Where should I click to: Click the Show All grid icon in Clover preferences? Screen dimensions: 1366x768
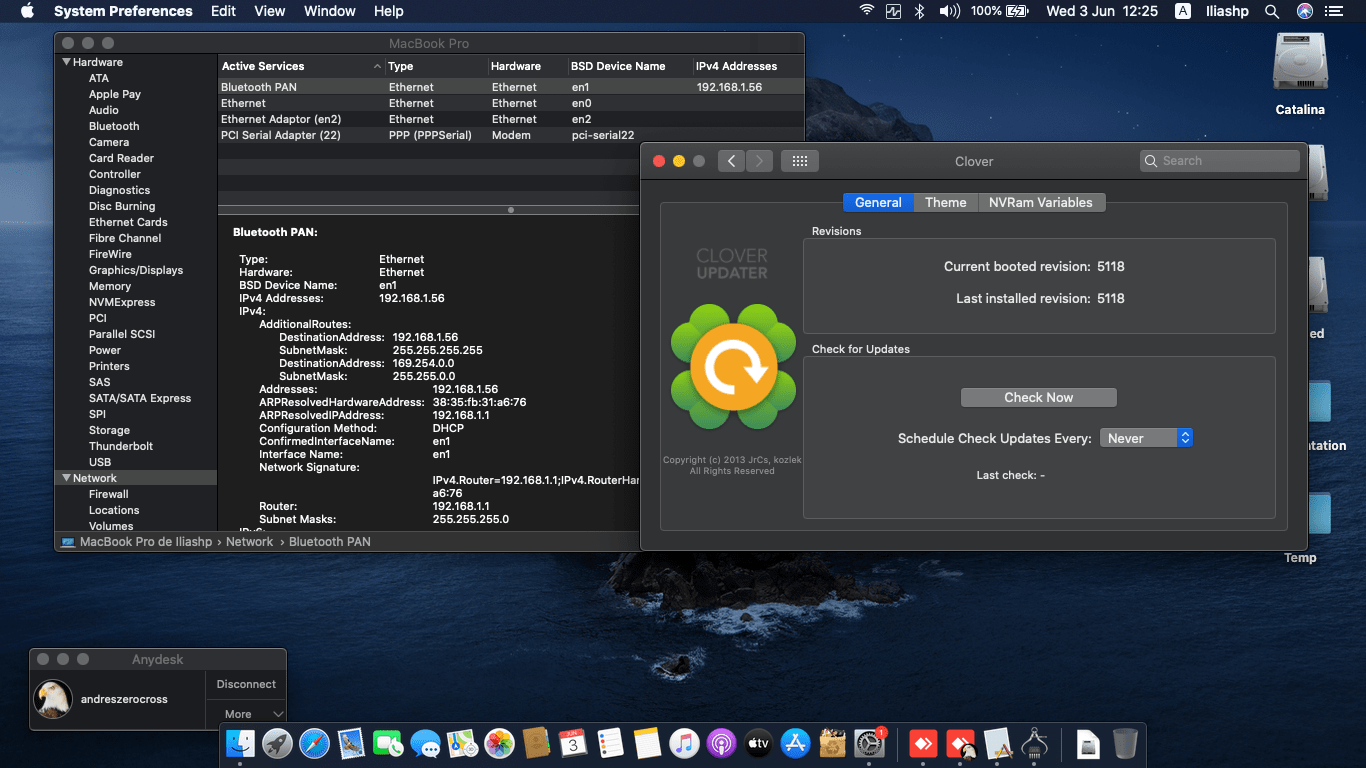(x=800, y=161)
